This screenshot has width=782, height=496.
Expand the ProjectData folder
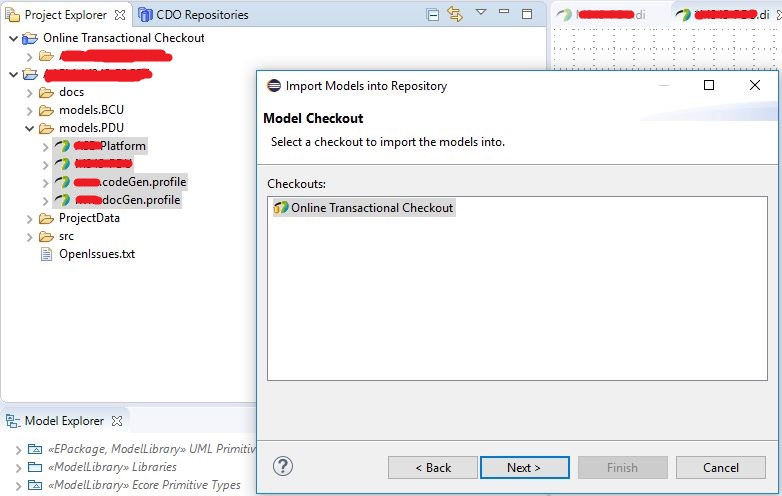coord(29,219)
